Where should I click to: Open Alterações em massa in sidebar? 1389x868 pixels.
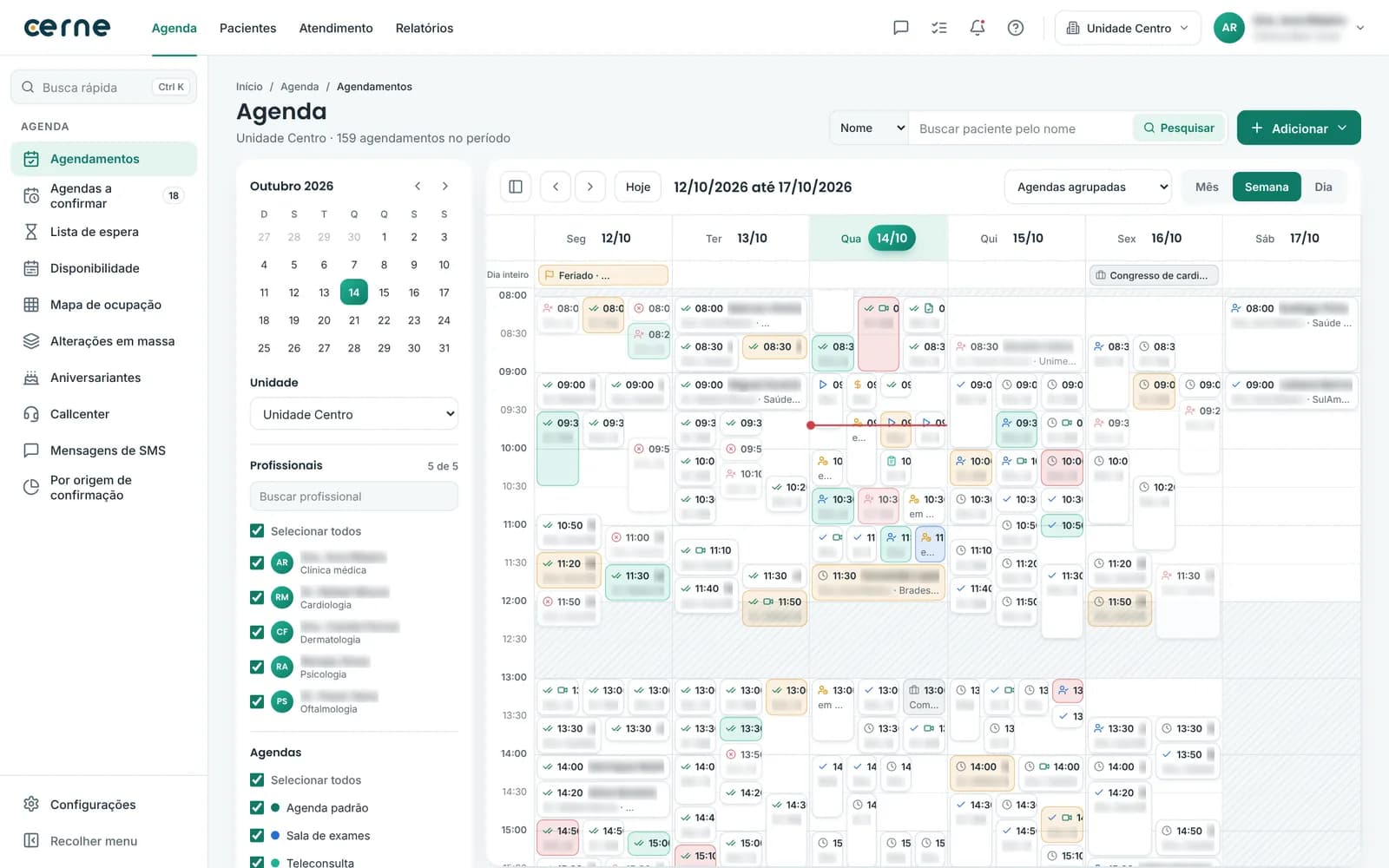103,341
